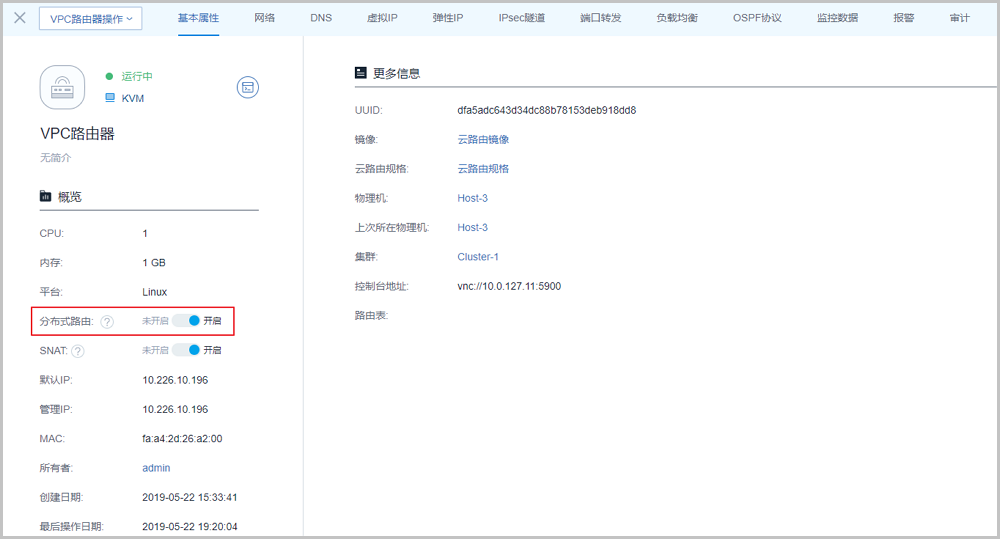
Task: Open the IPsec隧道 tab
Action: (x=522, y=18)
